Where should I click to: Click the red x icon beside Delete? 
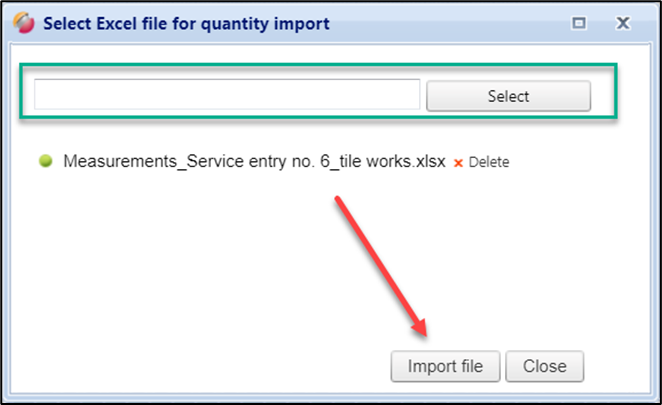459,162
